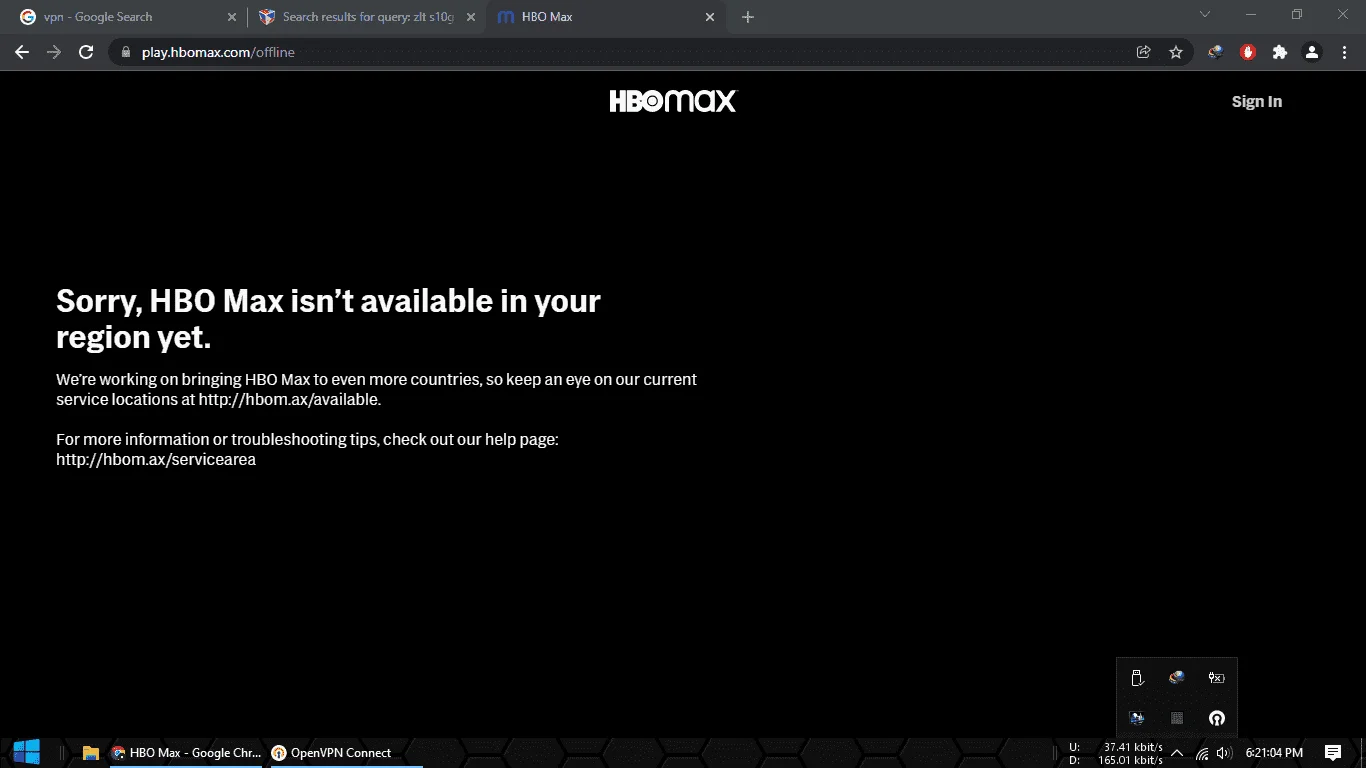Screen dimensions: 1366x768
Task: Reload the HBO Max page
Action: tap(86, 52)
